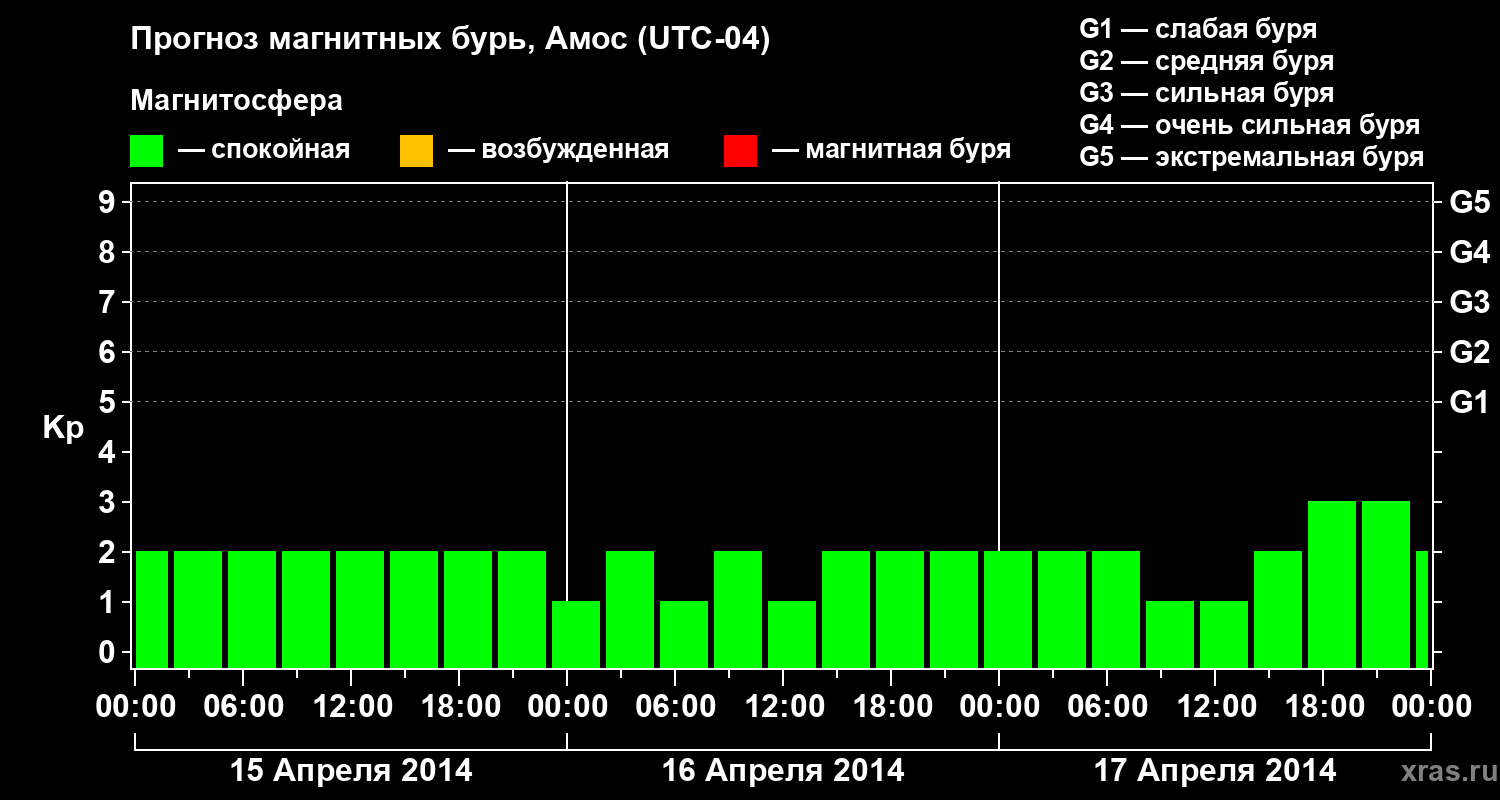Click the '16 Апреля 2014' date label
Screen dimensions: 1500x800
click(783, 770)
